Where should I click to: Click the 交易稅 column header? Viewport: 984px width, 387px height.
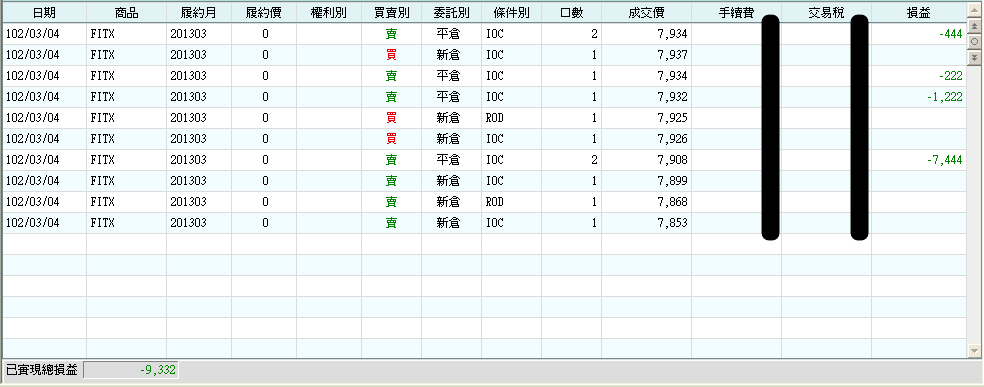click(x=826, y=13)
